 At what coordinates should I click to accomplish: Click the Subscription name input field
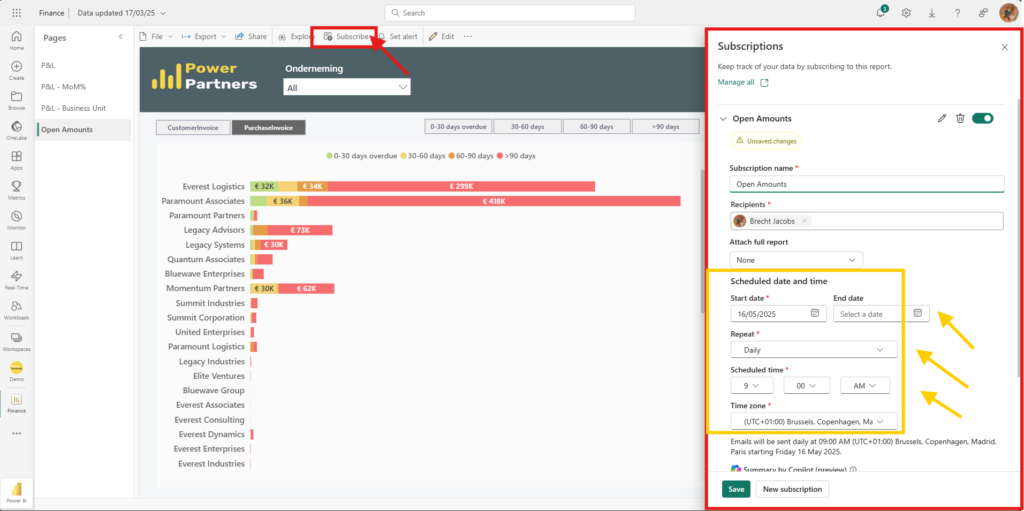(x=867, y=184)
